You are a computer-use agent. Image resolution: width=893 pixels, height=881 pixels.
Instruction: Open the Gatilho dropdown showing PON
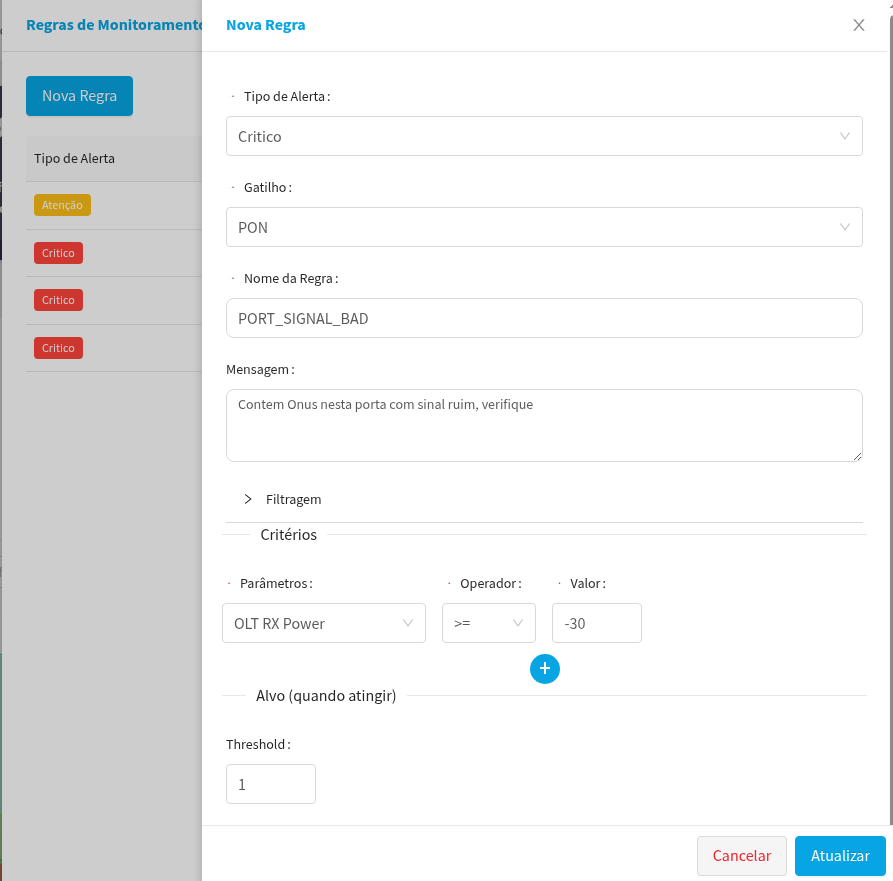coord(544,227)
